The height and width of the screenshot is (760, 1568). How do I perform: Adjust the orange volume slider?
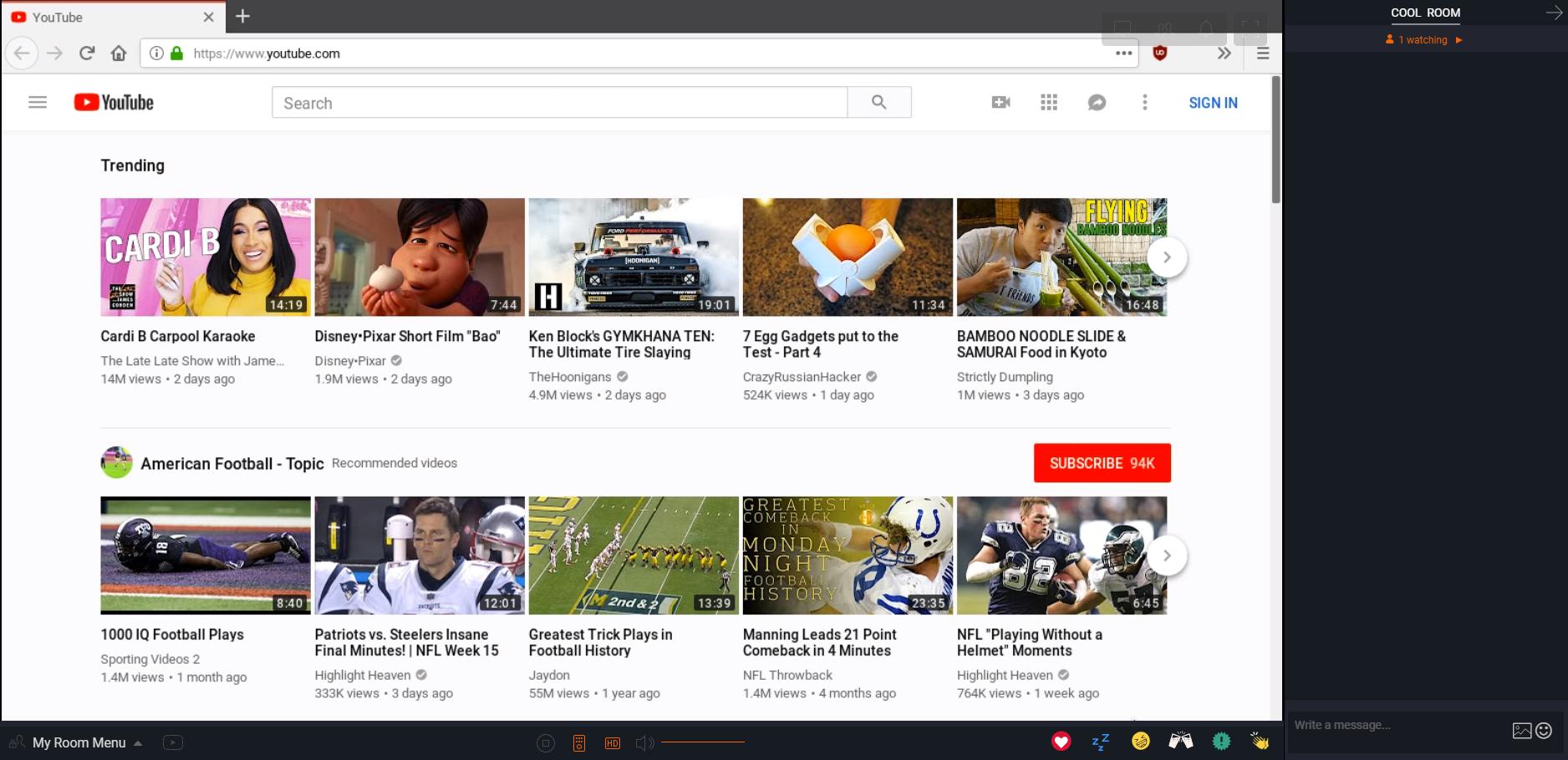click(702, 742)
